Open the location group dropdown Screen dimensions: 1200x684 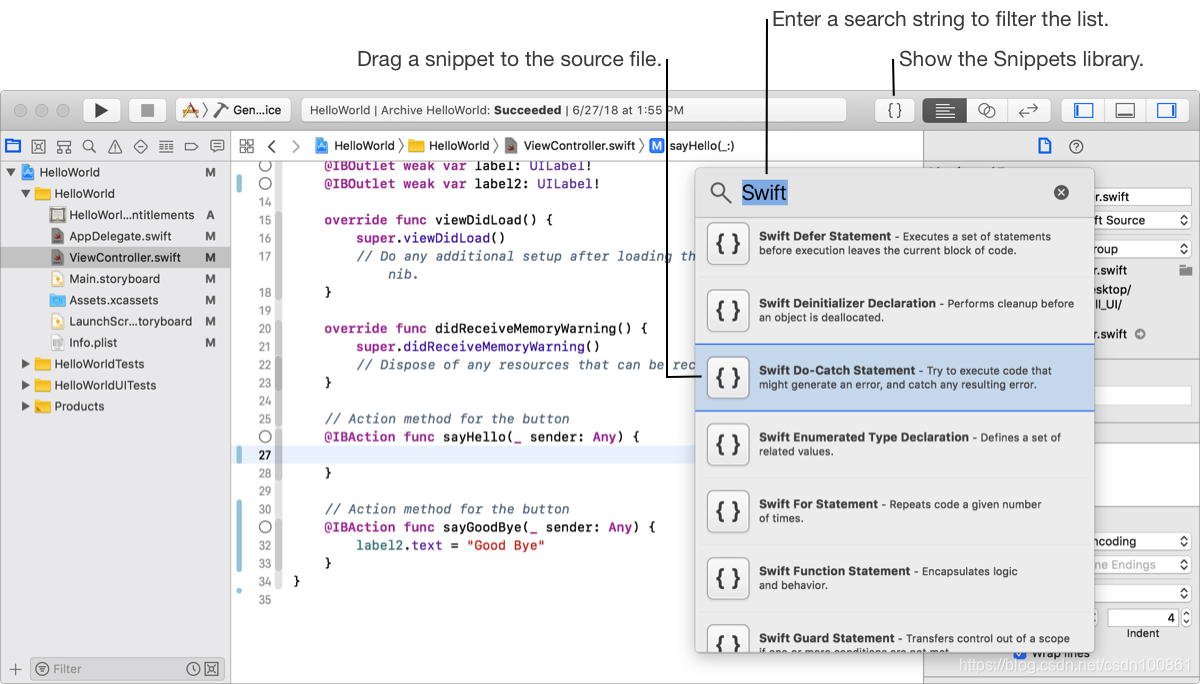[1142, 249]
